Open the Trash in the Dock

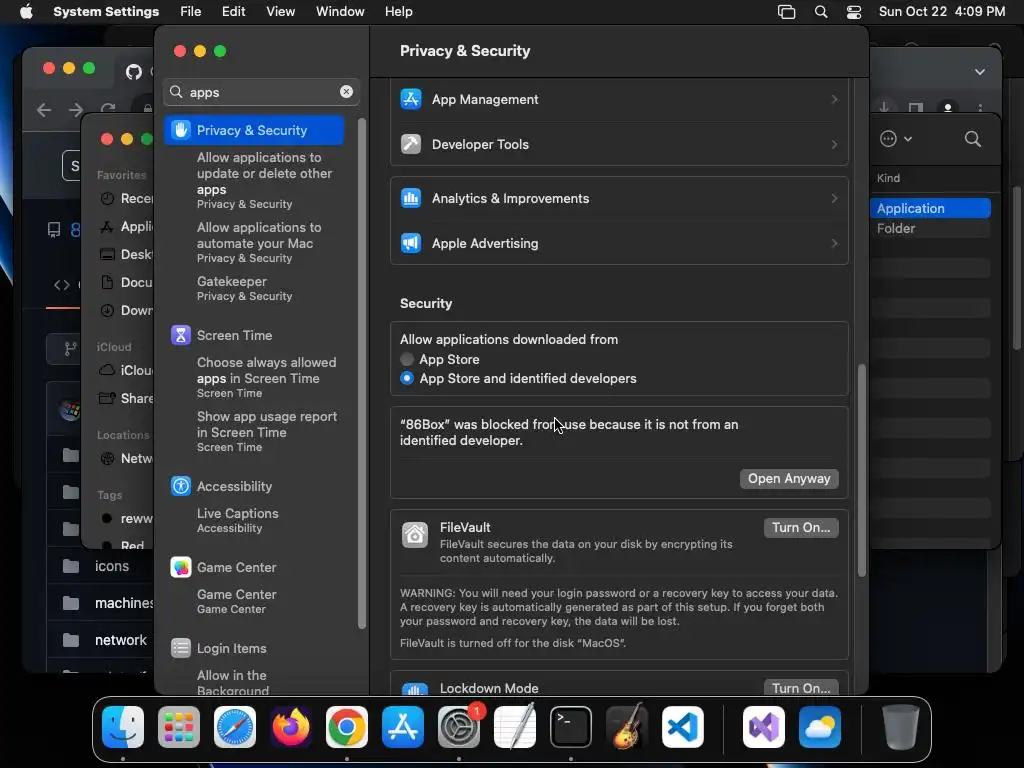click(901, 728)
